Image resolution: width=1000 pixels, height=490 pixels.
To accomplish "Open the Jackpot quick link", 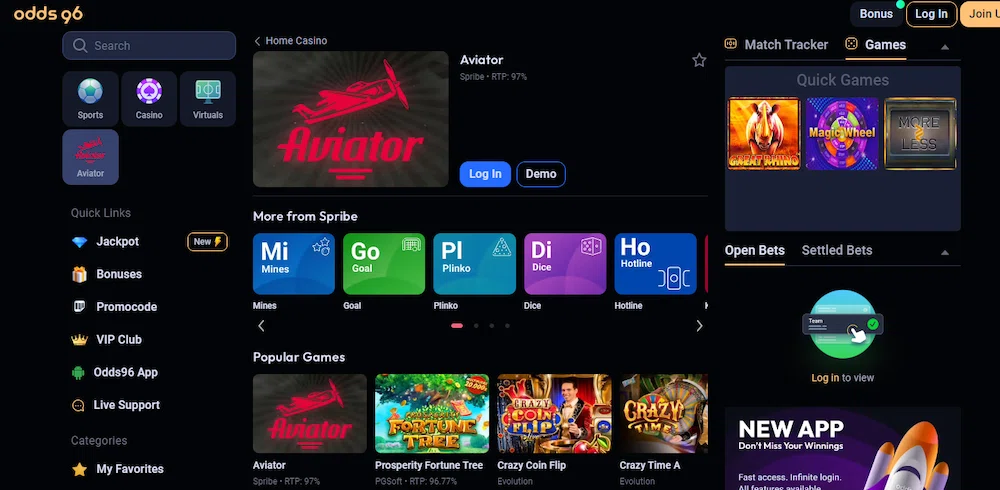I will point(117,242).
